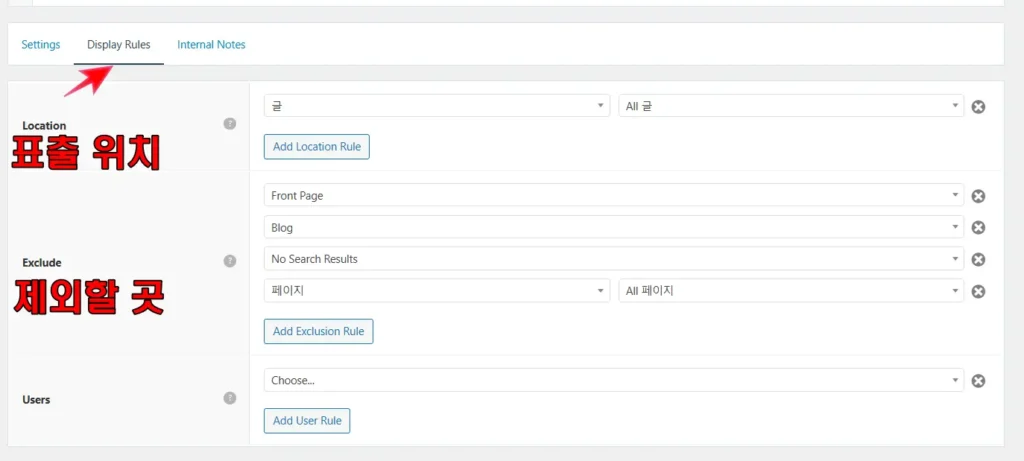Open the Choose... users dropdown
Image resolution: width=1024 pixels, height=461 pixels.
(x=614, y=380)
